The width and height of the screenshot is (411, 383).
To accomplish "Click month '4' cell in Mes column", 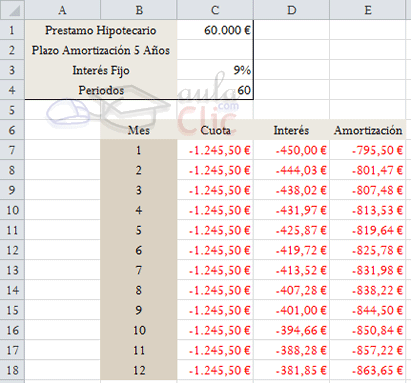I will [x=139, y=210].
